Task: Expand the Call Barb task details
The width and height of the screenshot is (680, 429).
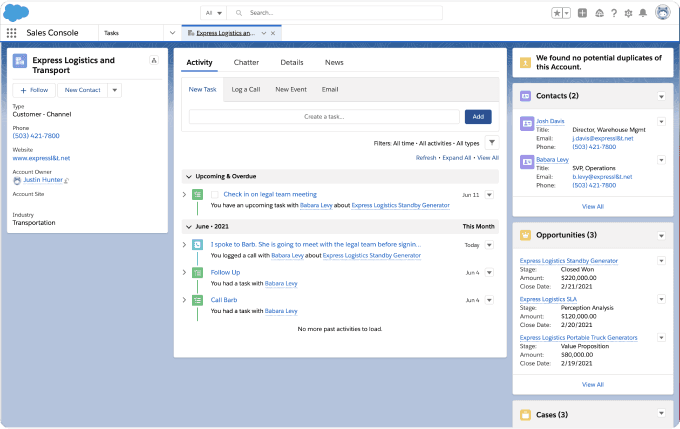Action: [x=184, y=300]
